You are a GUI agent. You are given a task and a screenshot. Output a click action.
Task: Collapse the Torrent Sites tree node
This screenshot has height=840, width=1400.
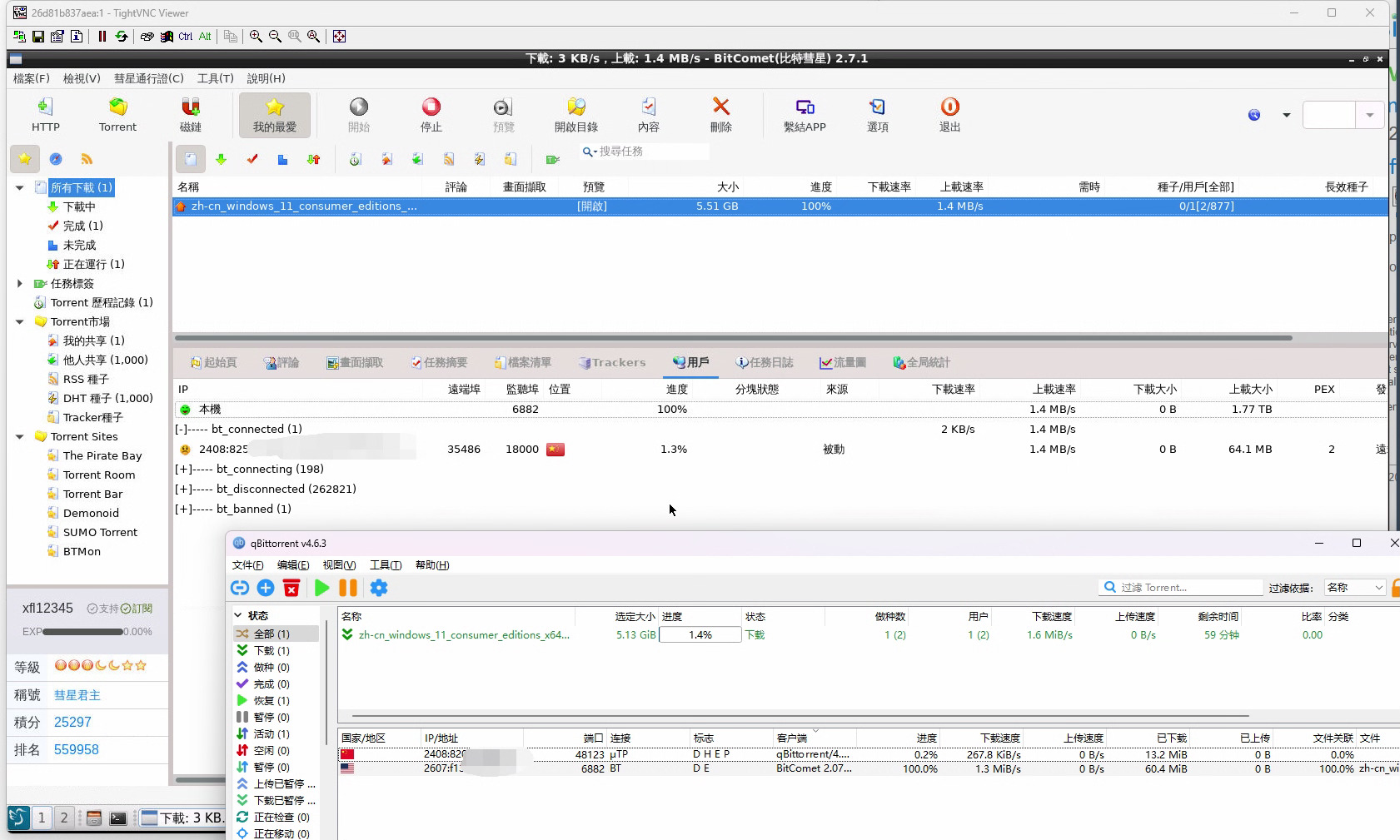[20, 436]
